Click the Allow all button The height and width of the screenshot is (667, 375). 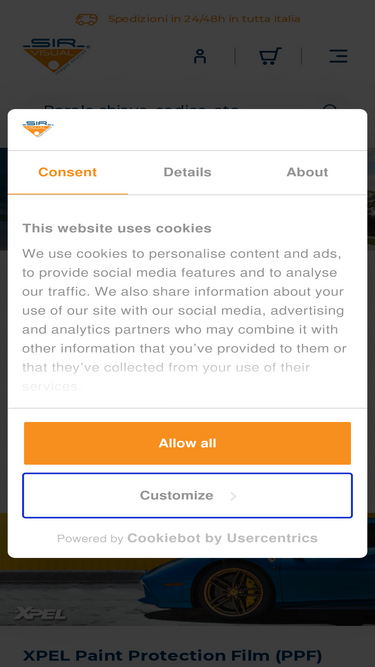click(x=188, y=443)
